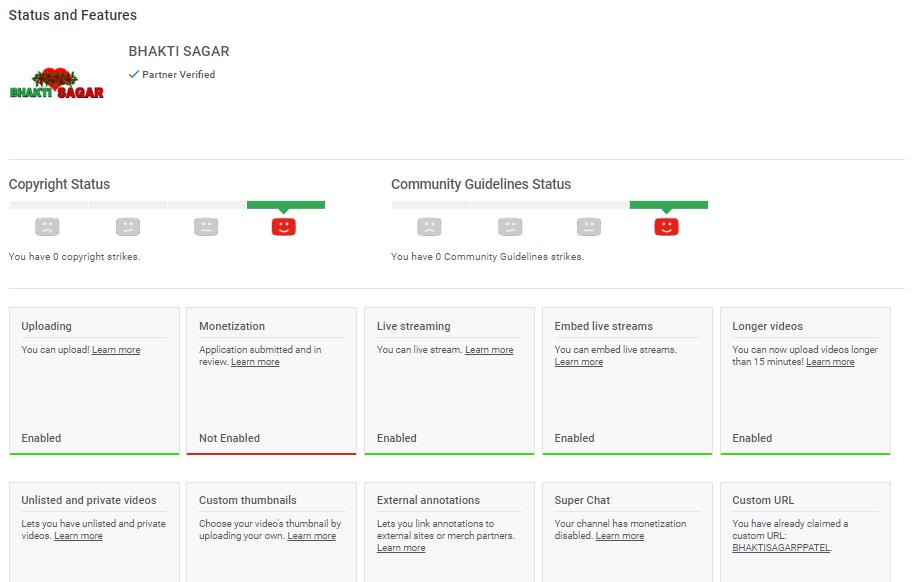The image size is (917, 582).
Task: Open Learn more in Unlisted and private videos
Action: click(x=78, y=536)
